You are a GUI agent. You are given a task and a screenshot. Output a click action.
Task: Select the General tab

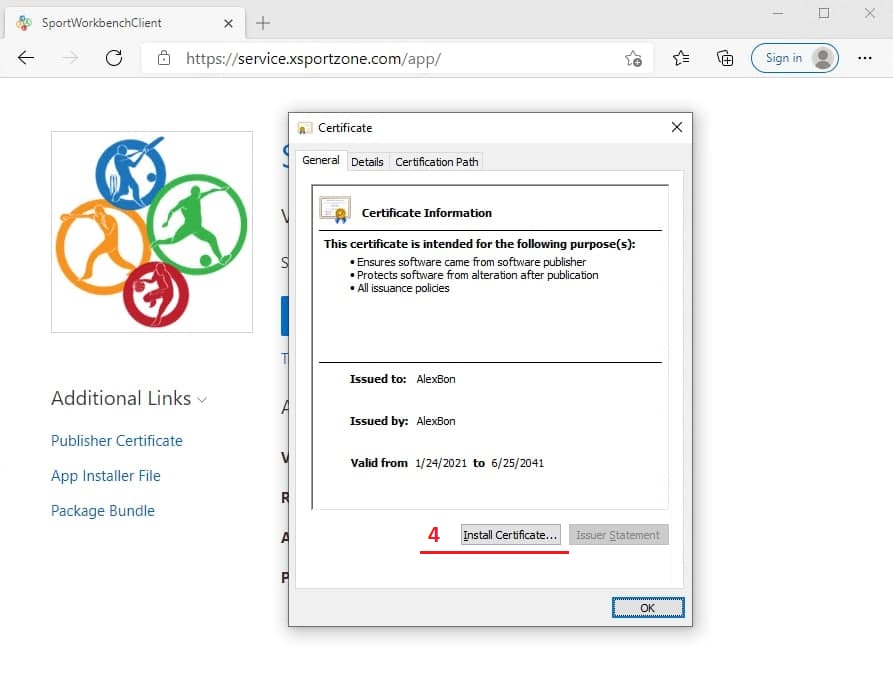tap(321, 160)
